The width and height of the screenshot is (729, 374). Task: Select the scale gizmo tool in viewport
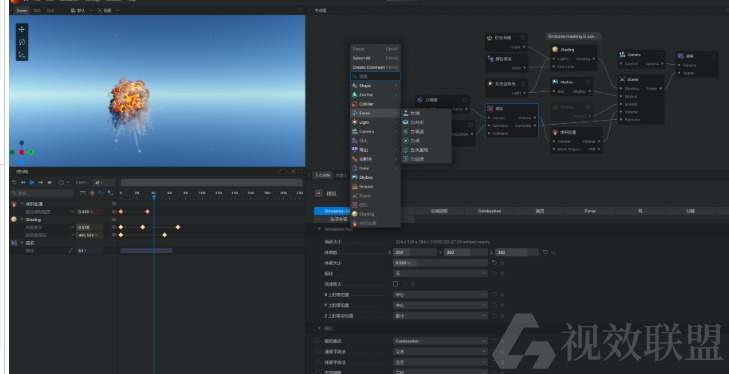pos(22,54)
